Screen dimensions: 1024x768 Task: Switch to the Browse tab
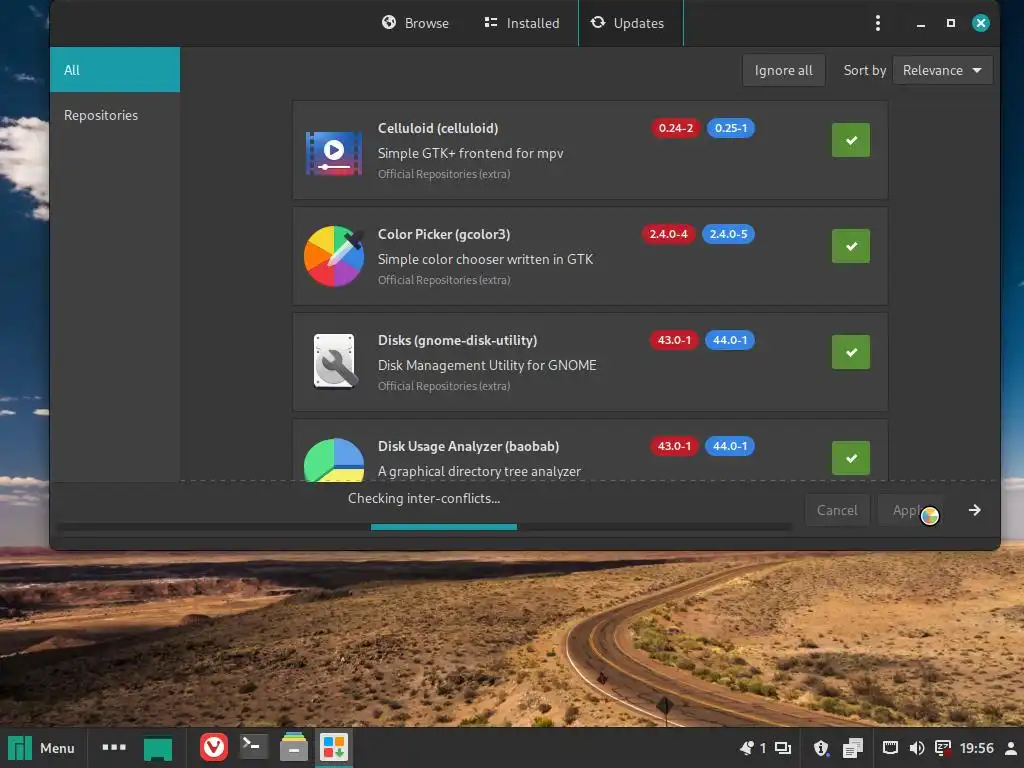click(x=415, y=23)
